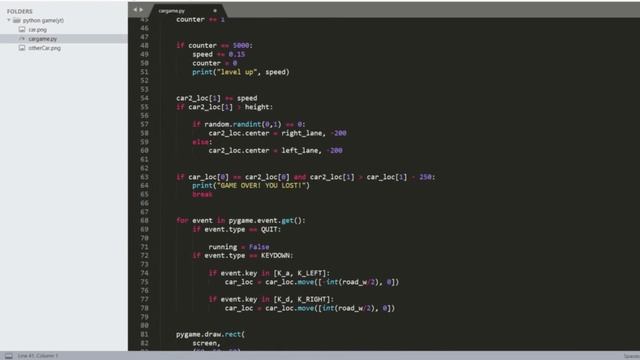
Task: Click the next-tab right arrow
Action: click(141, 10)
